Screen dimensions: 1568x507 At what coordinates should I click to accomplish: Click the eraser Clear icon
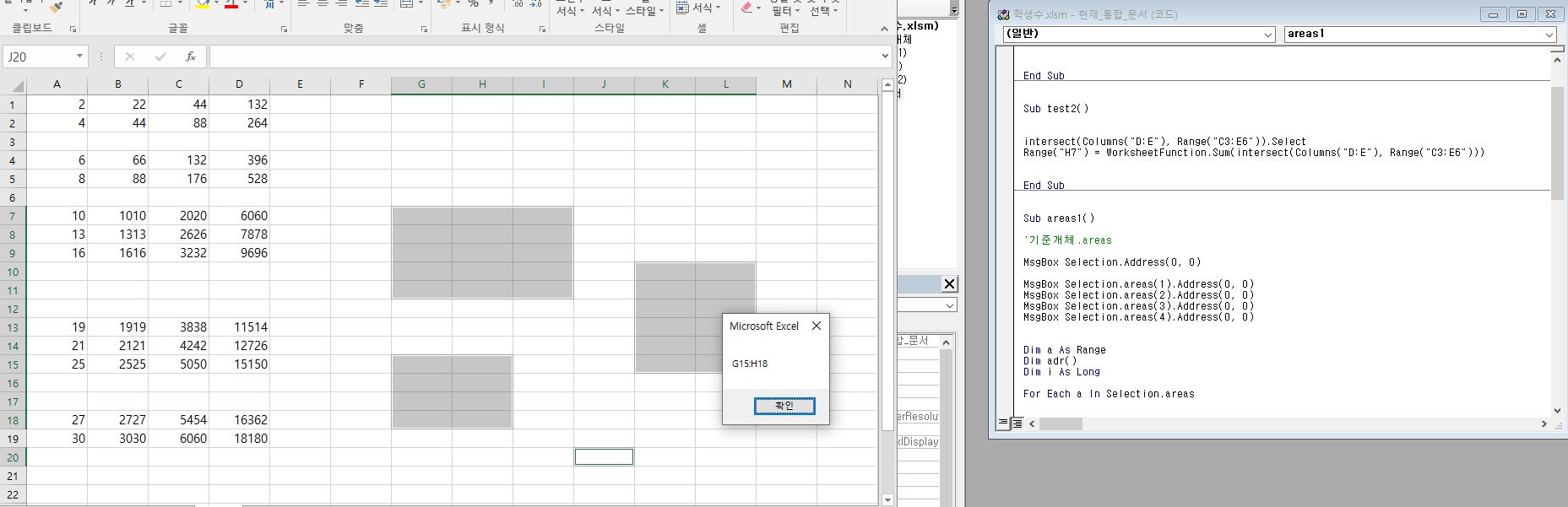pos(746,8)
